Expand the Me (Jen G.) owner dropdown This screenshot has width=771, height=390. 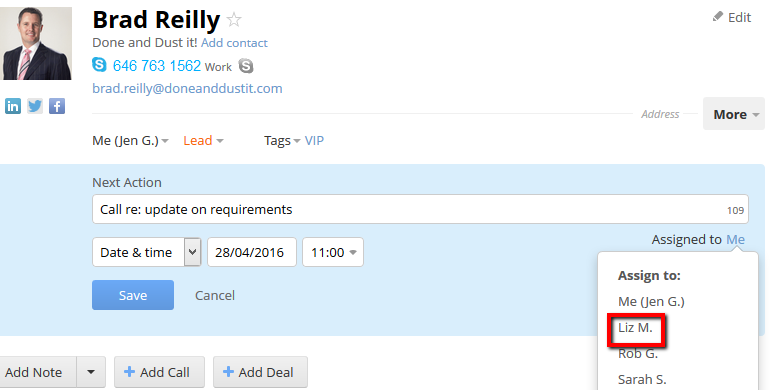[x=130, y=141]
